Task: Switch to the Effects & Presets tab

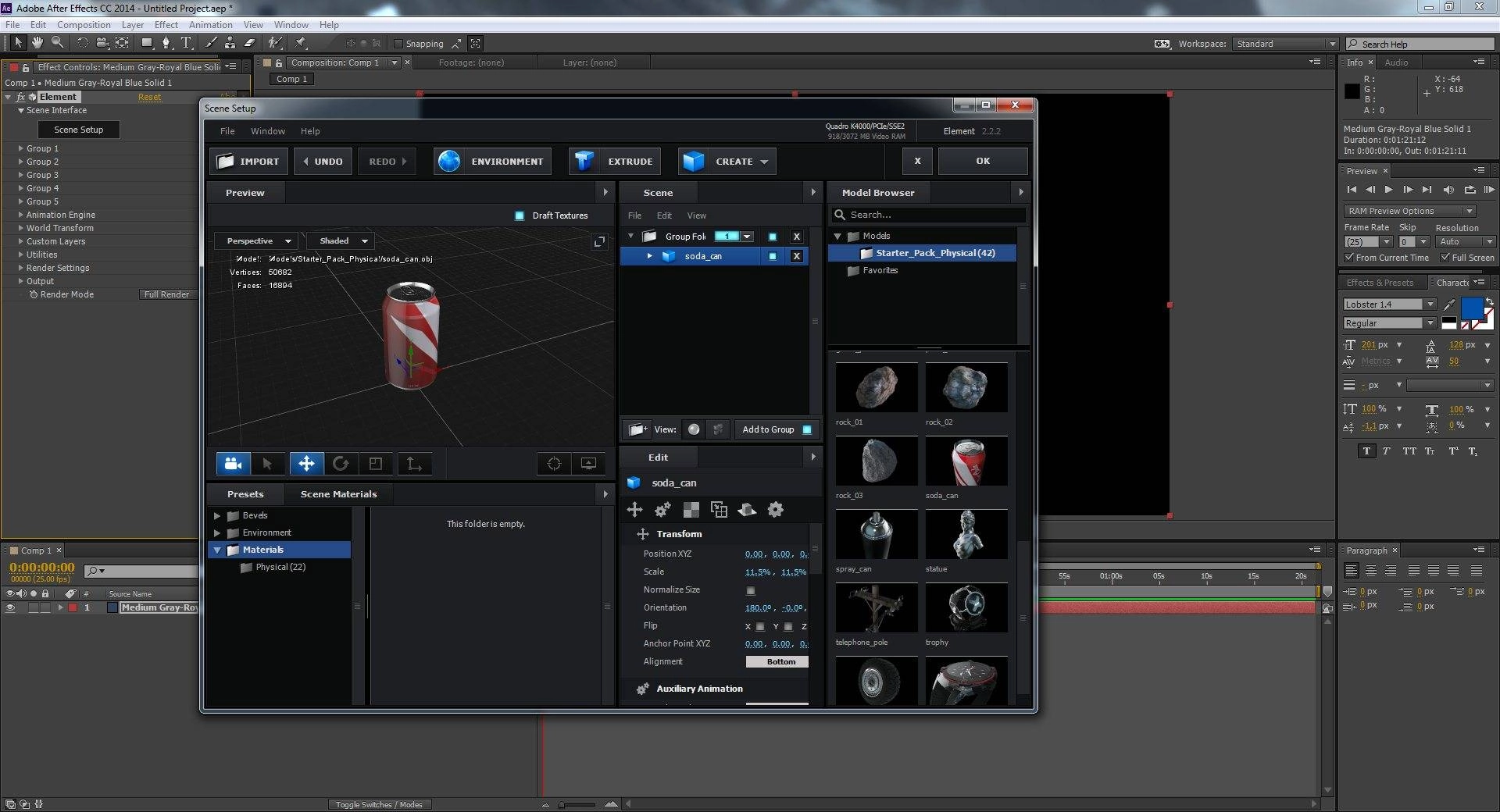Action: coord(1380,283)
